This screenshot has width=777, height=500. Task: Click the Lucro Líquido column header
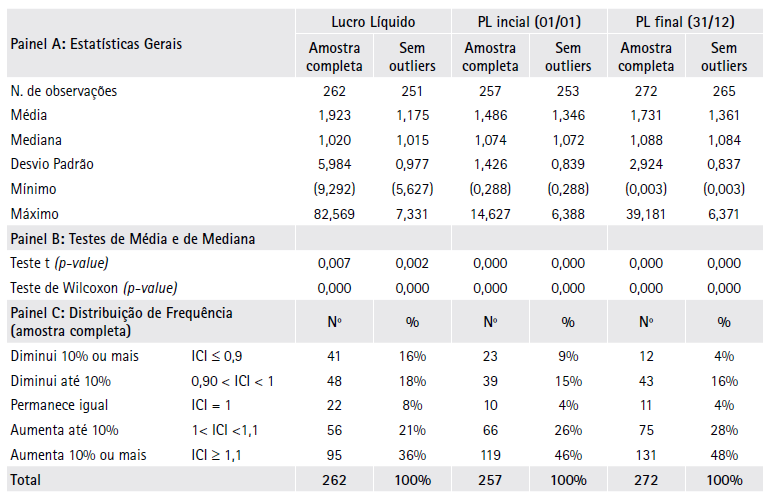pyautogui.click(x=373, y=21)
